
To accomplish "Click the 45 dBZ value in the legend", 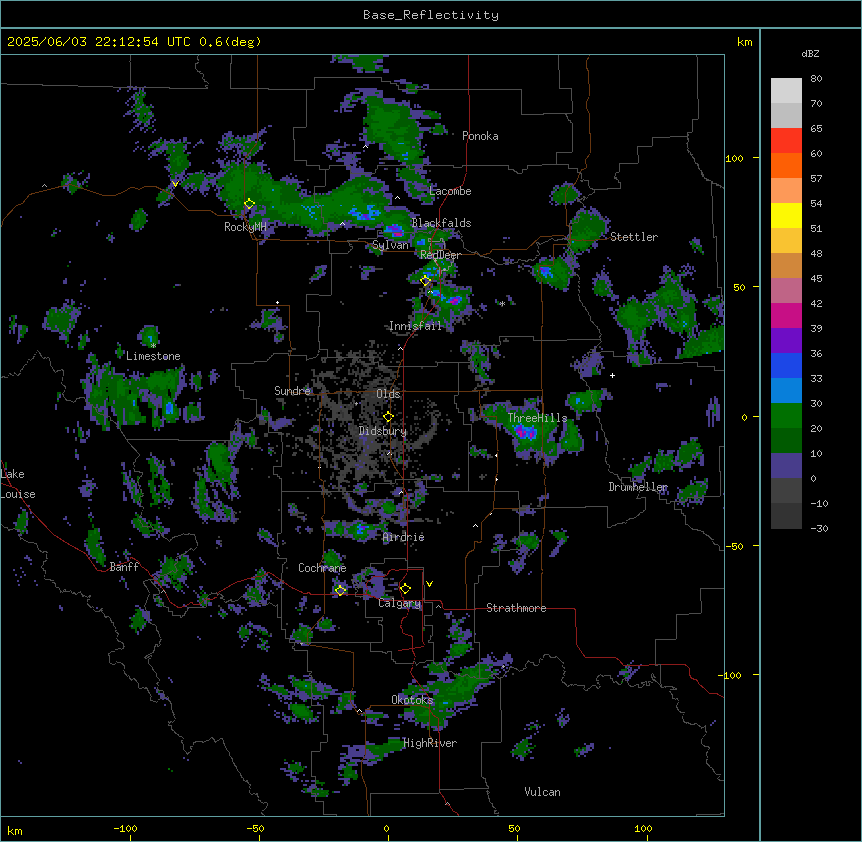I will pos(816,278).
